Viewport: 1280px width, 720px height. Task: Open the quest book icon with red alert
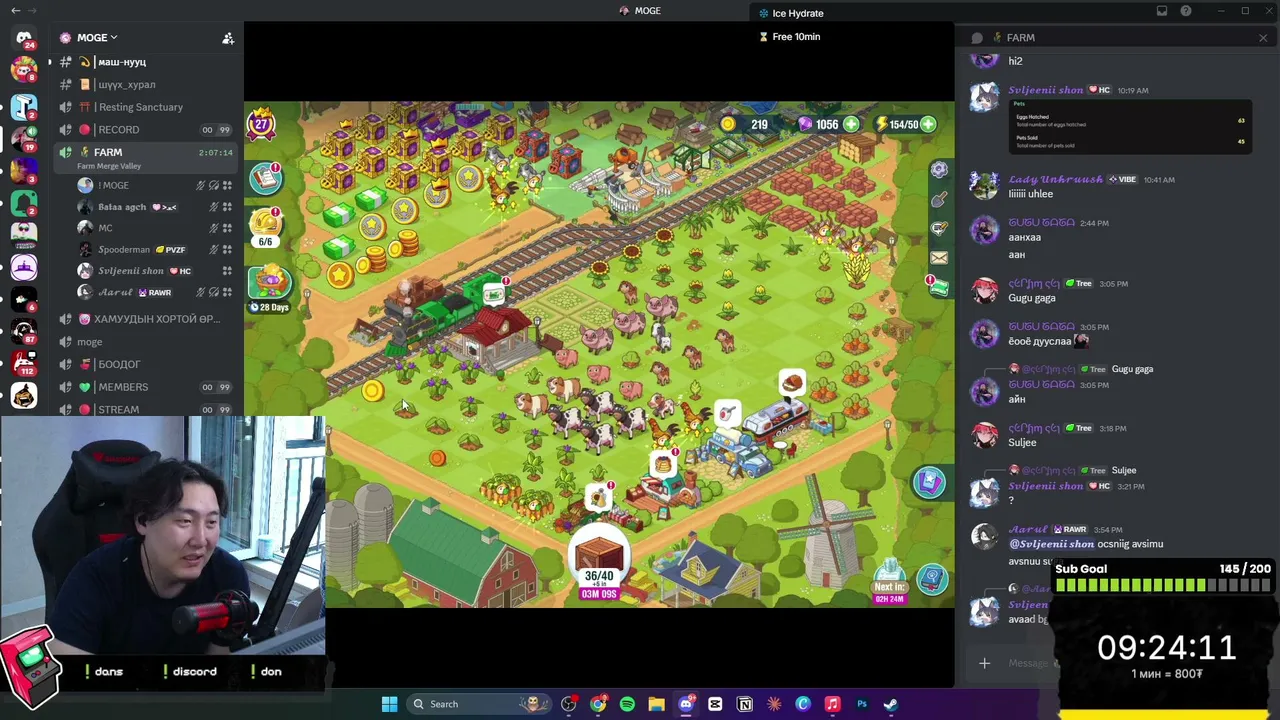(x=266, y=178)
